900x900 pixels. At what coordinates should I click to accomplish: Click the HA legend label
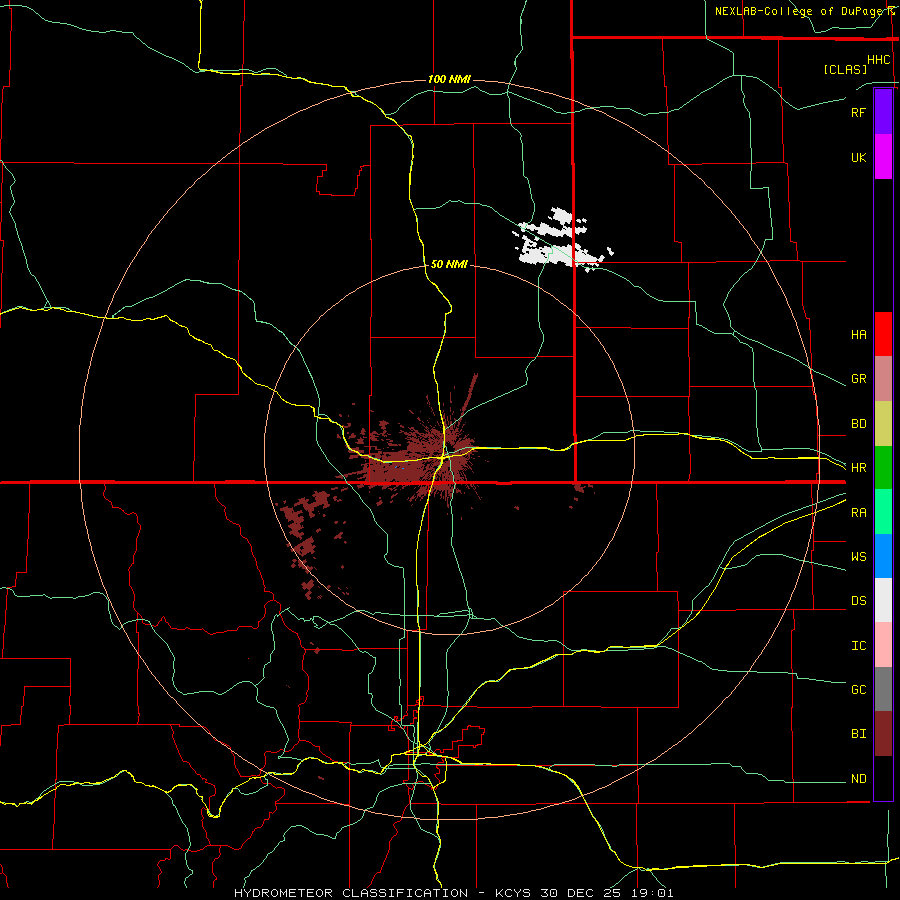(858, 334)
